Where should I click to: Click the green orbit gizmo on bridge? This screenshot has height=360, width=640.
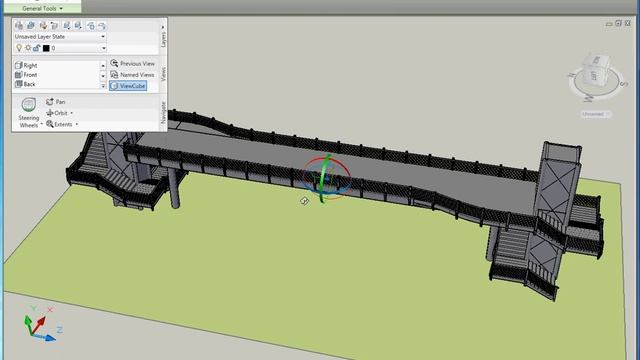[x=324, y=178]
